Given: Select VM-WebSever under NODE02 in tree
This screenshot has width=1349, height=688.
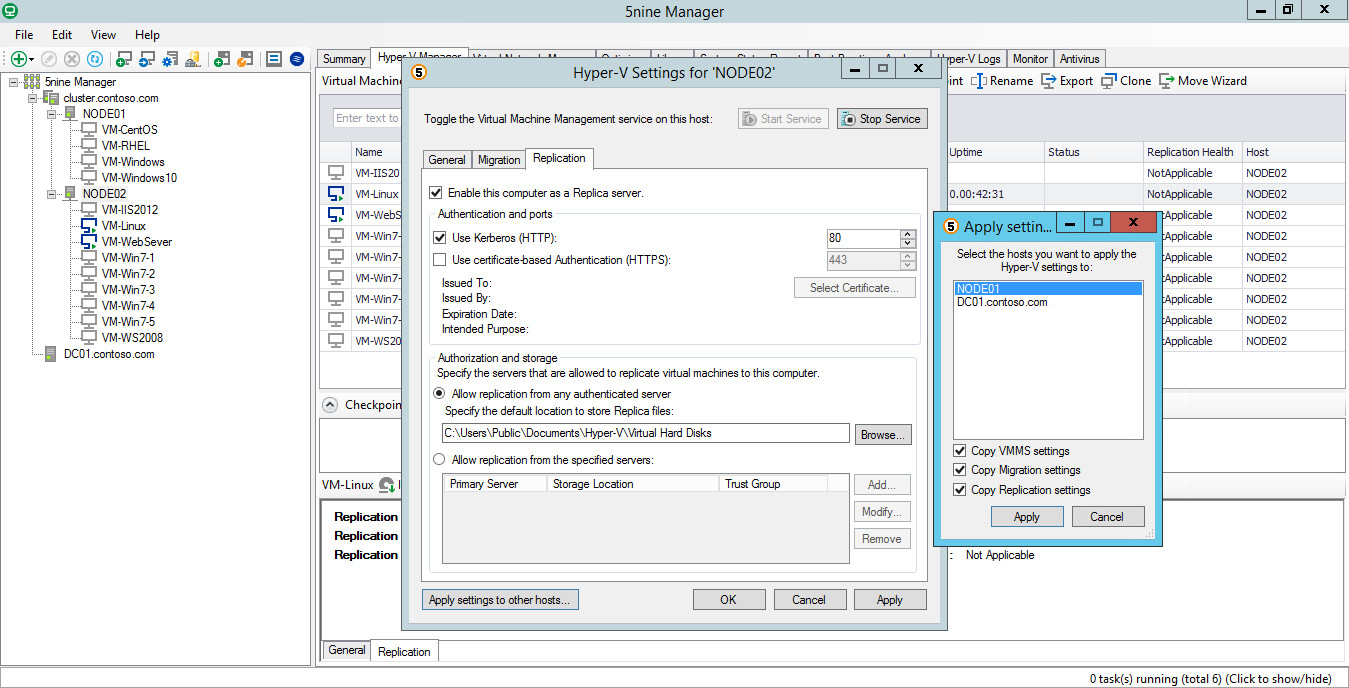Looking at the screenshot, I should (137, 242).
